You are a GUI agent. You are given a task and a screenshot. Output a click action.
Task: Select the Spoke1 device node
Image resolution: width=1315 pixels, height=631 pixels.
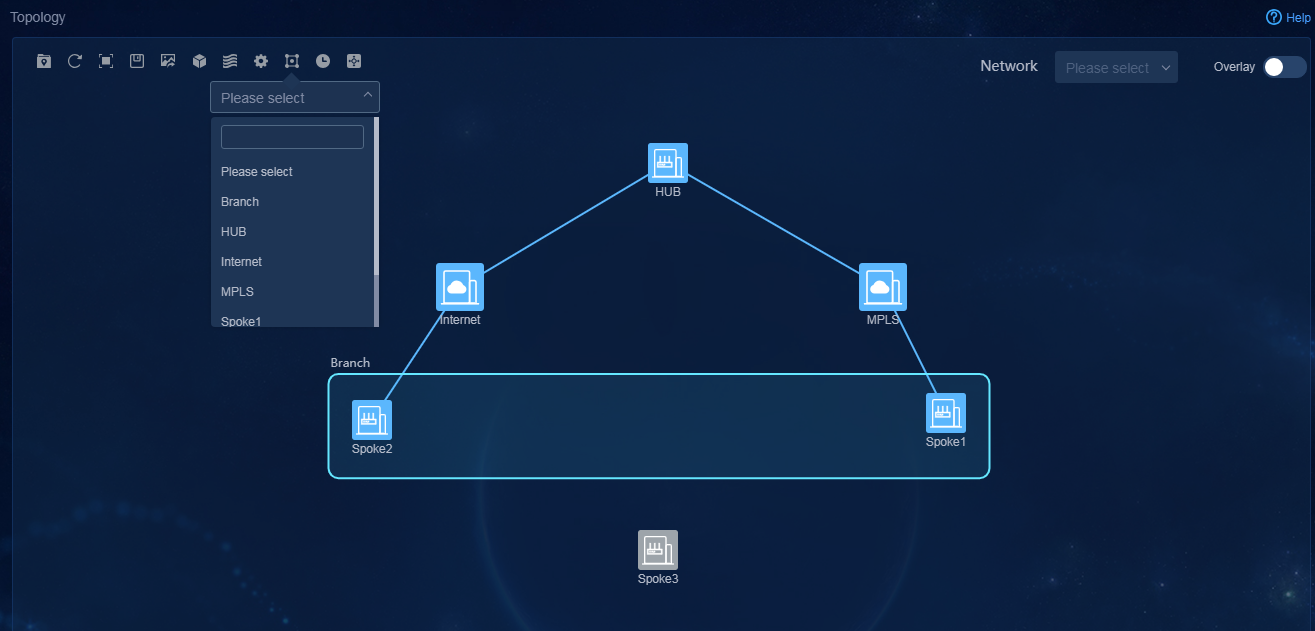pos(946,413)
